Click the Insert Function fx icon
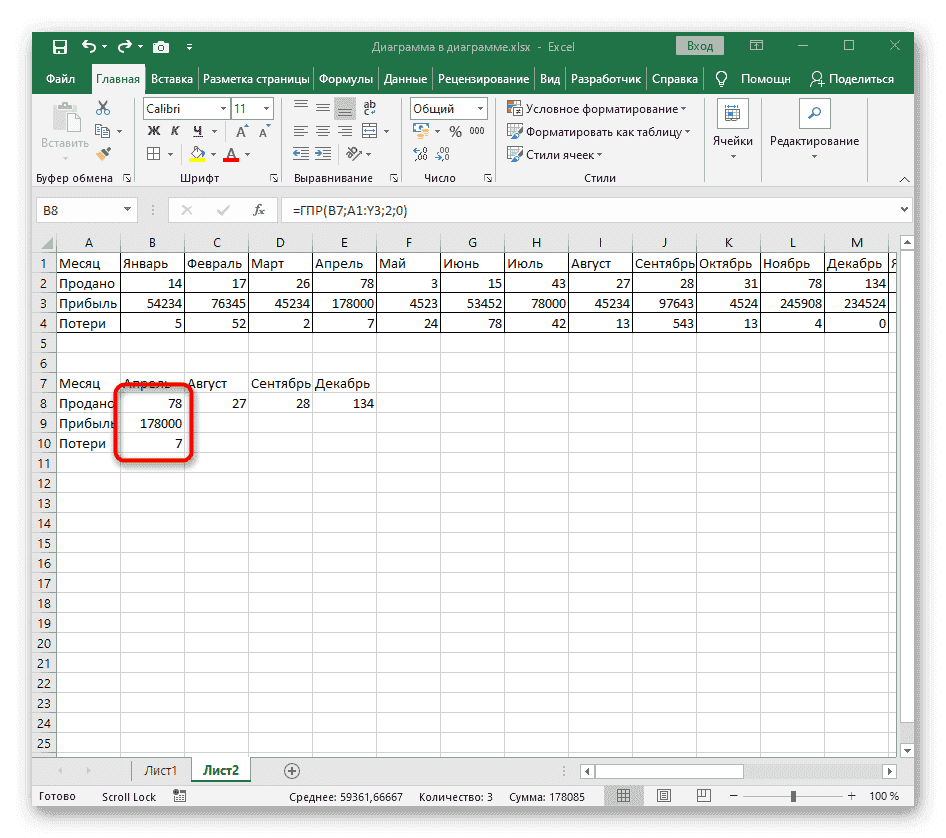 click(259, 210)
